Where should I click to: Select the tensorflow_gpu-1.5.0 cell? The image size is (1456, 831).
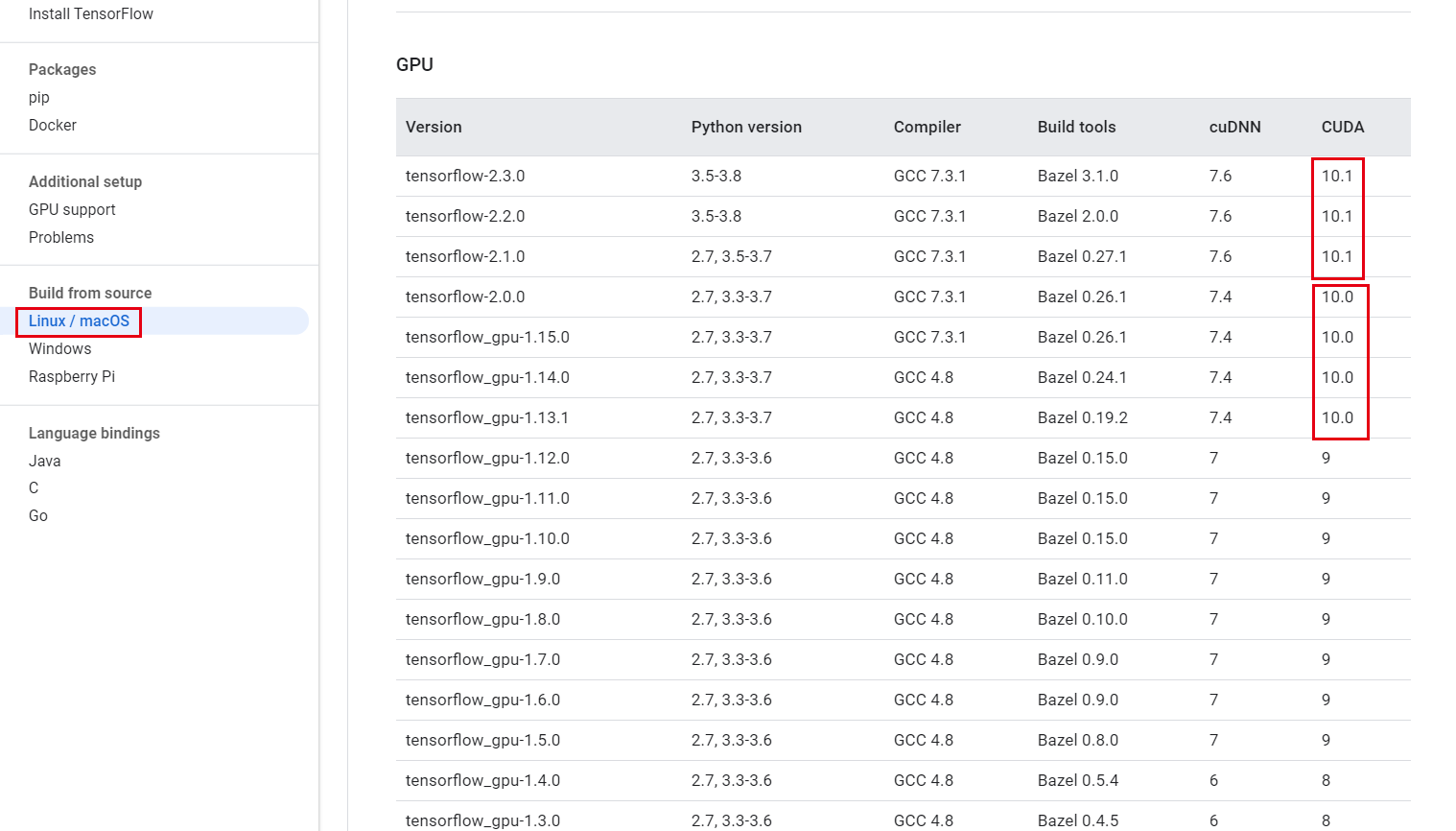(x=483, y=741)
